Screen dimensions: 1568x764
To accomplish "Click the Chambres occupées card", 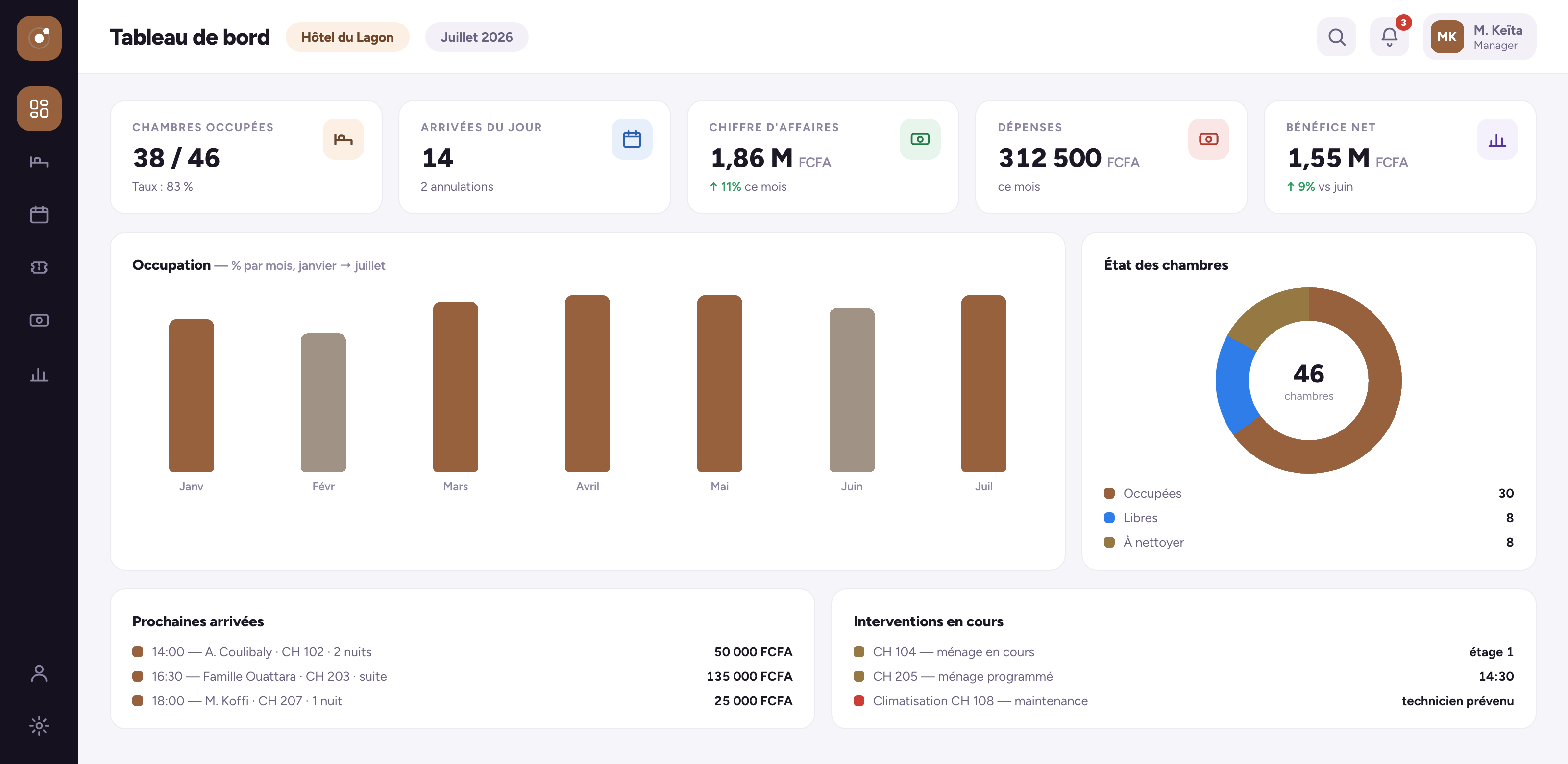I will tap(246, 157).
